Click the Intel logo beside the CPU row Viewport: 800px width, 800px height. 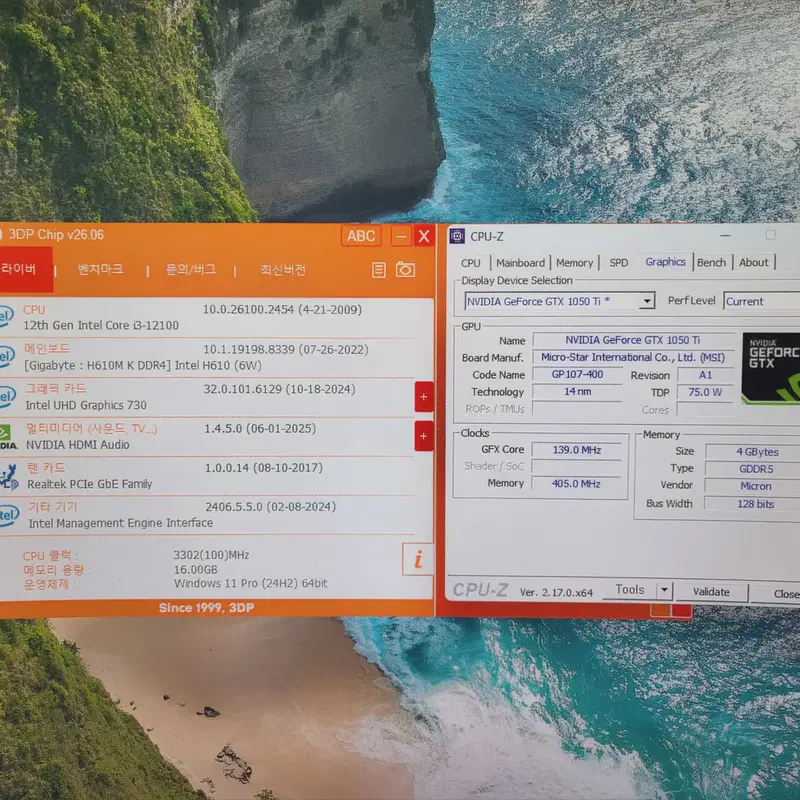pos(6,317)
